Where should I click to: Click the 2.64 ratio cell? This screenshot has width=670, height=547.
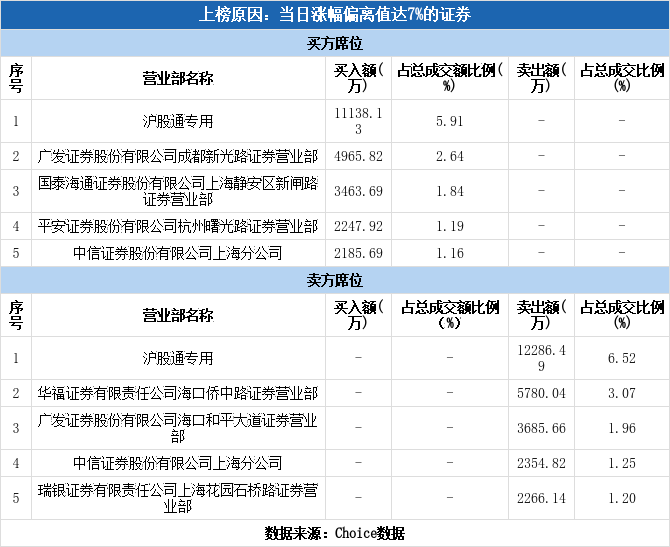[450, 156]
